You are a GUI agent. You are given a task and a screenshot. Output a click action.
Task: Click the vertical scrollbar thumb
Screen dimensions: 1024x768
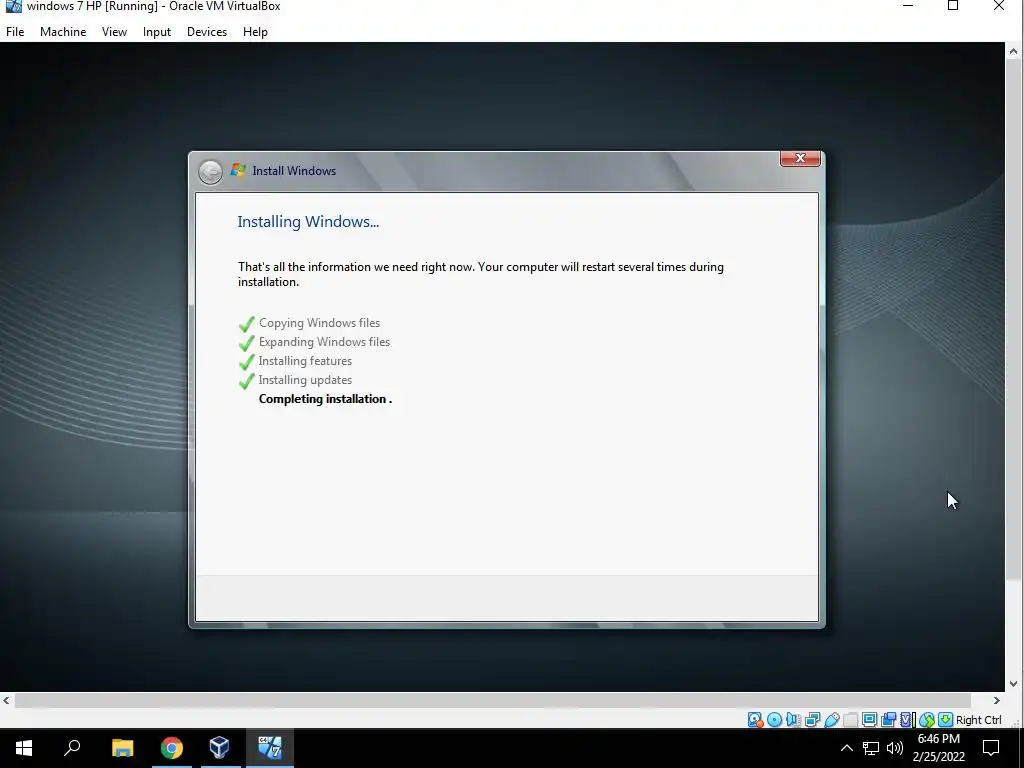coord(1014,319)
